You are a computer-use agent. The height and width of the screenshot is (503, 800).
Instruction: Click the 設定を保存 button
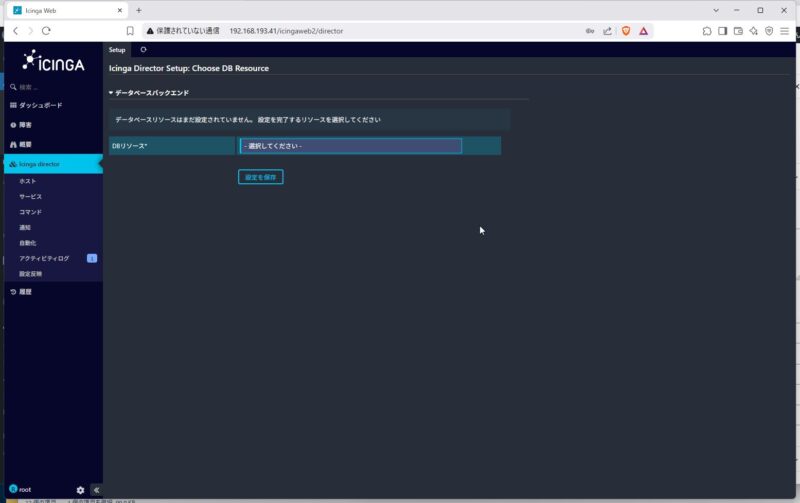tap(261, 177)
